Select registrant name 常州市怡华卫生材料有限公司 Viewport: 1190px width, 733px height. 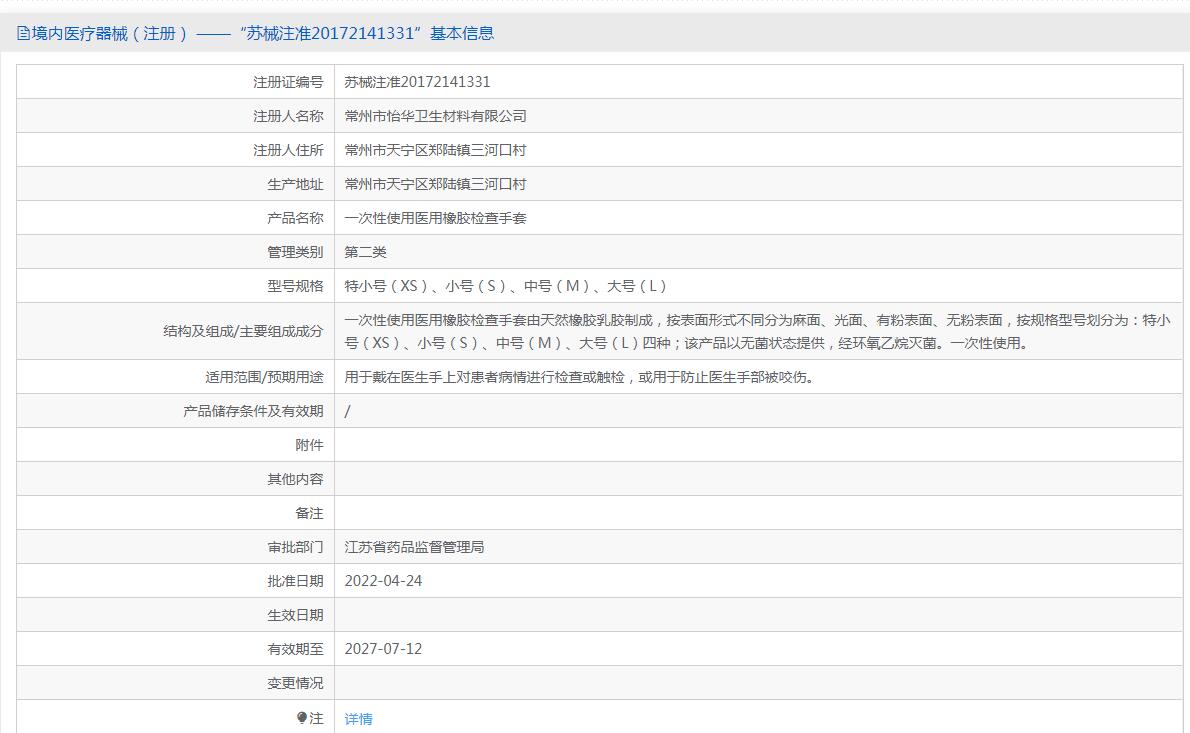[x=436, y=116]
